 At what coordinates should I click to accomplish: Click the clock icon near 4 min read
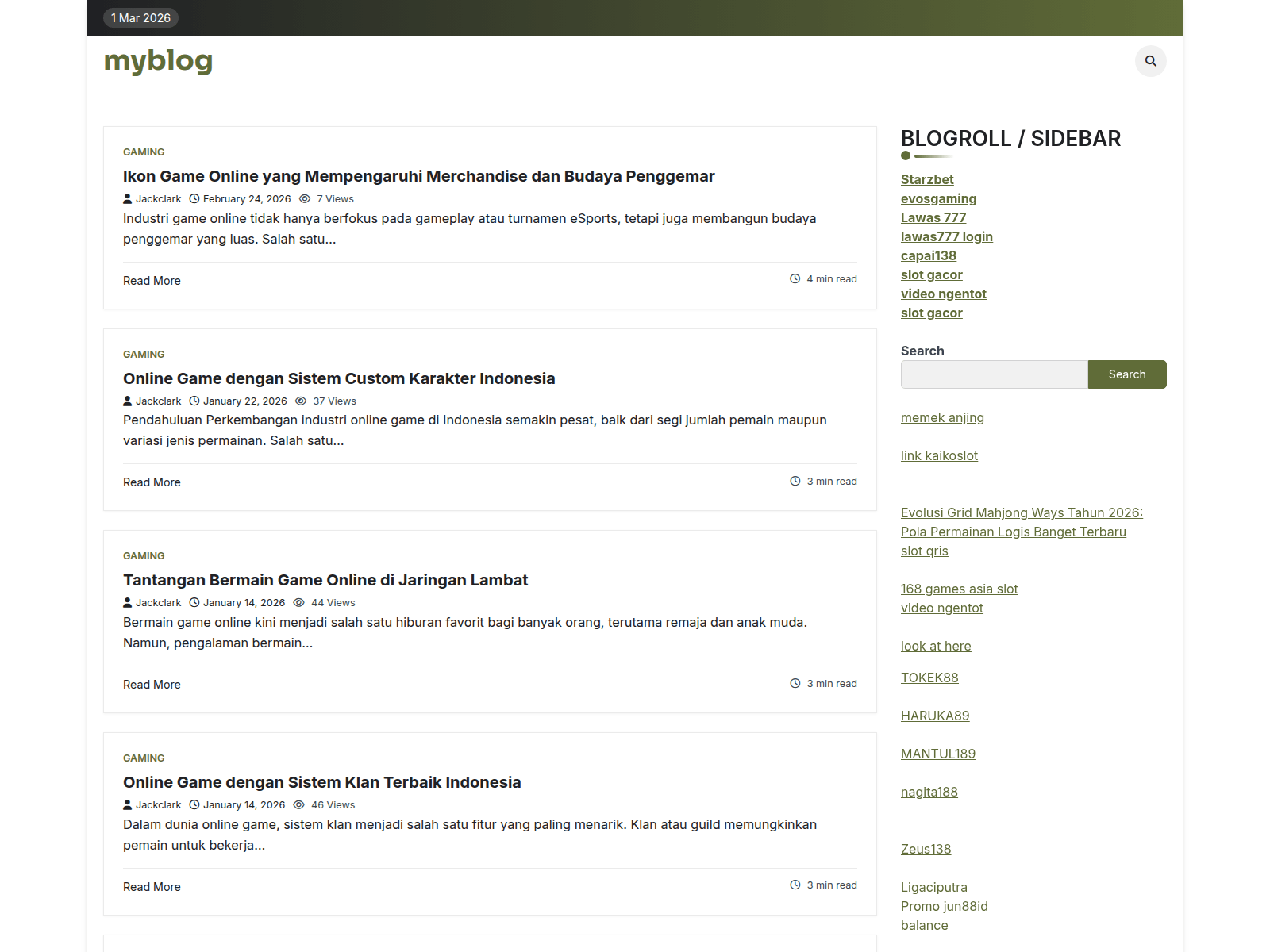[794, 278]
